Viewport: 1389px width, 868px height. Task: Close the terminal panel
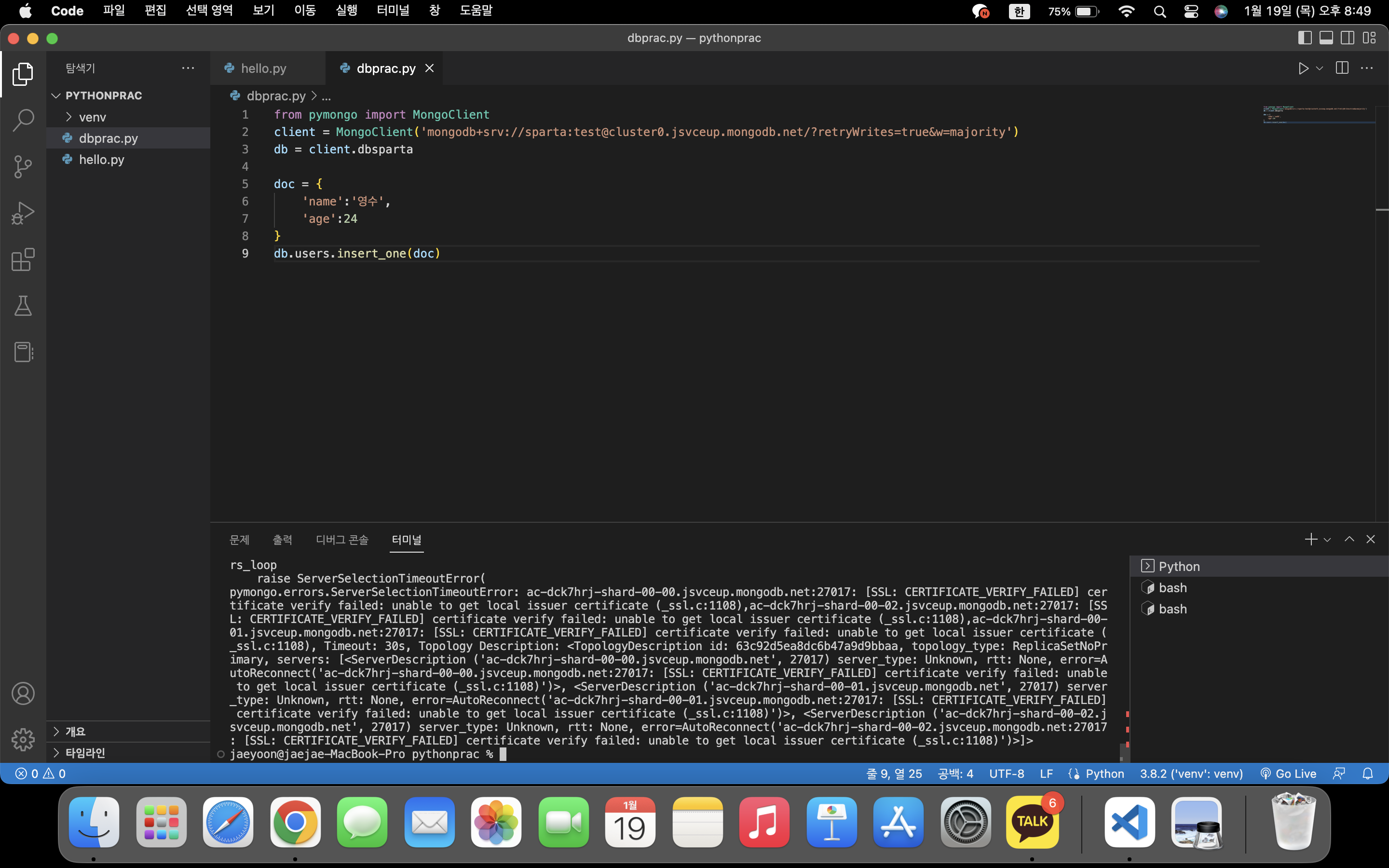(x=1371, y=539)
